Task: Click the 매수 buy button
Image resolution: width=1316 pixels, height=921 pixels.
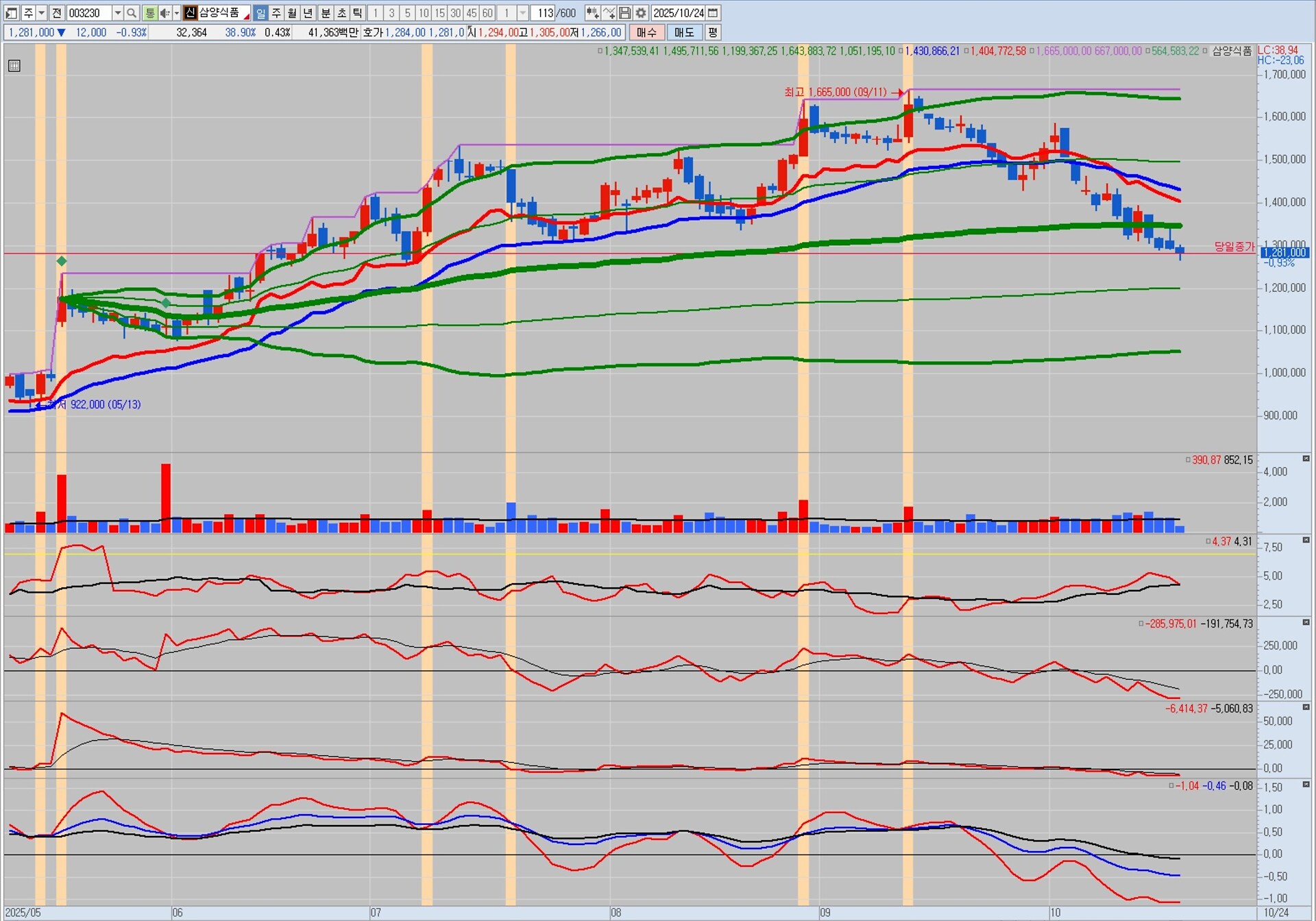Action: (x=646, y=32)
